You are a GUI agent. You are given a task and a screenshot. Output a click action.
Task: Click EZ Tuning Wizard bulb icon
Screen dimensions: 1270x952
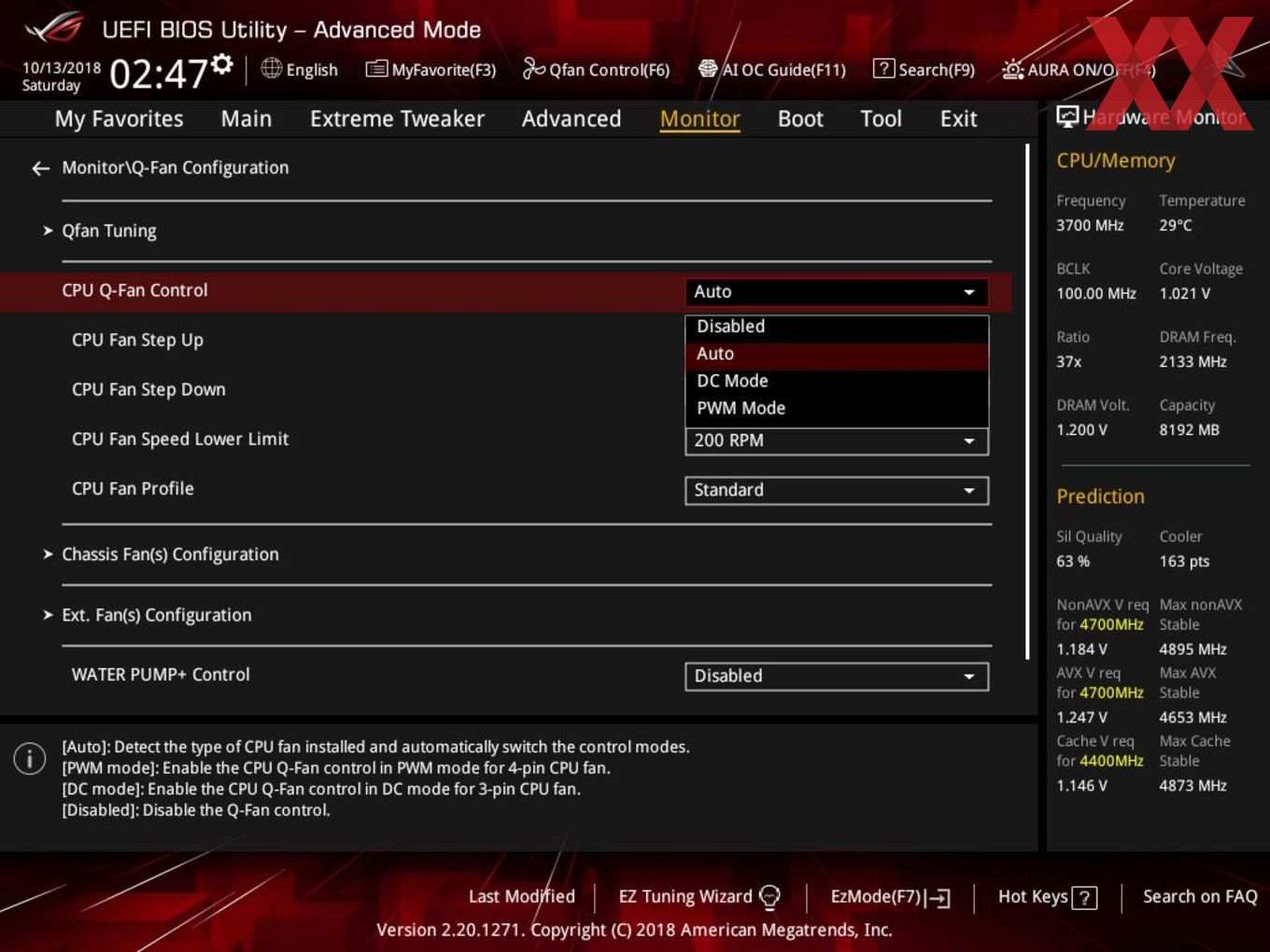[769, 897]
